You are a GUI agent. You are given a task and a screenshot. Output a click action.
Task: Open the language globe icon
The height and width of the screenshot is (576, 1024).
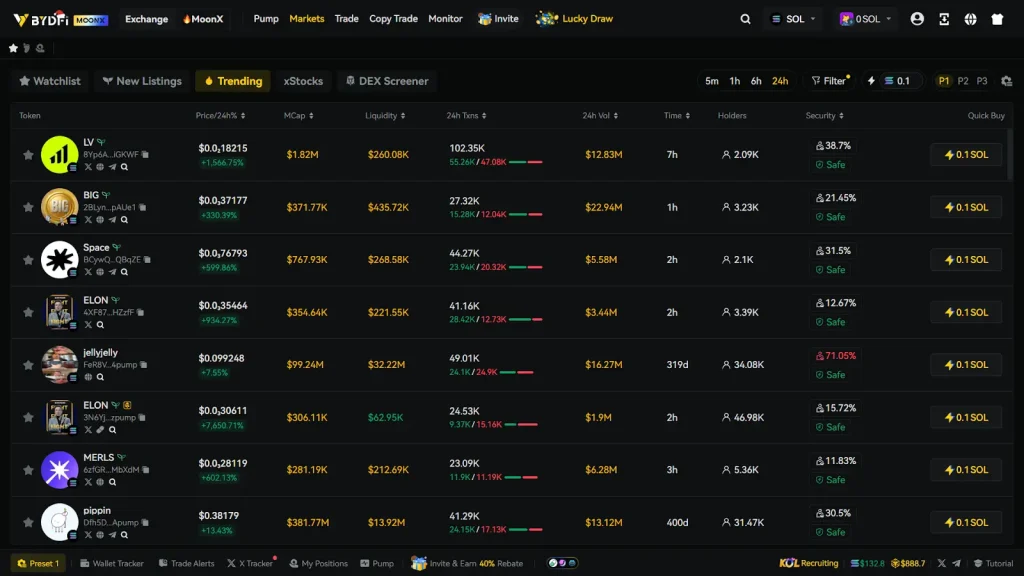(x=970, y=18)
